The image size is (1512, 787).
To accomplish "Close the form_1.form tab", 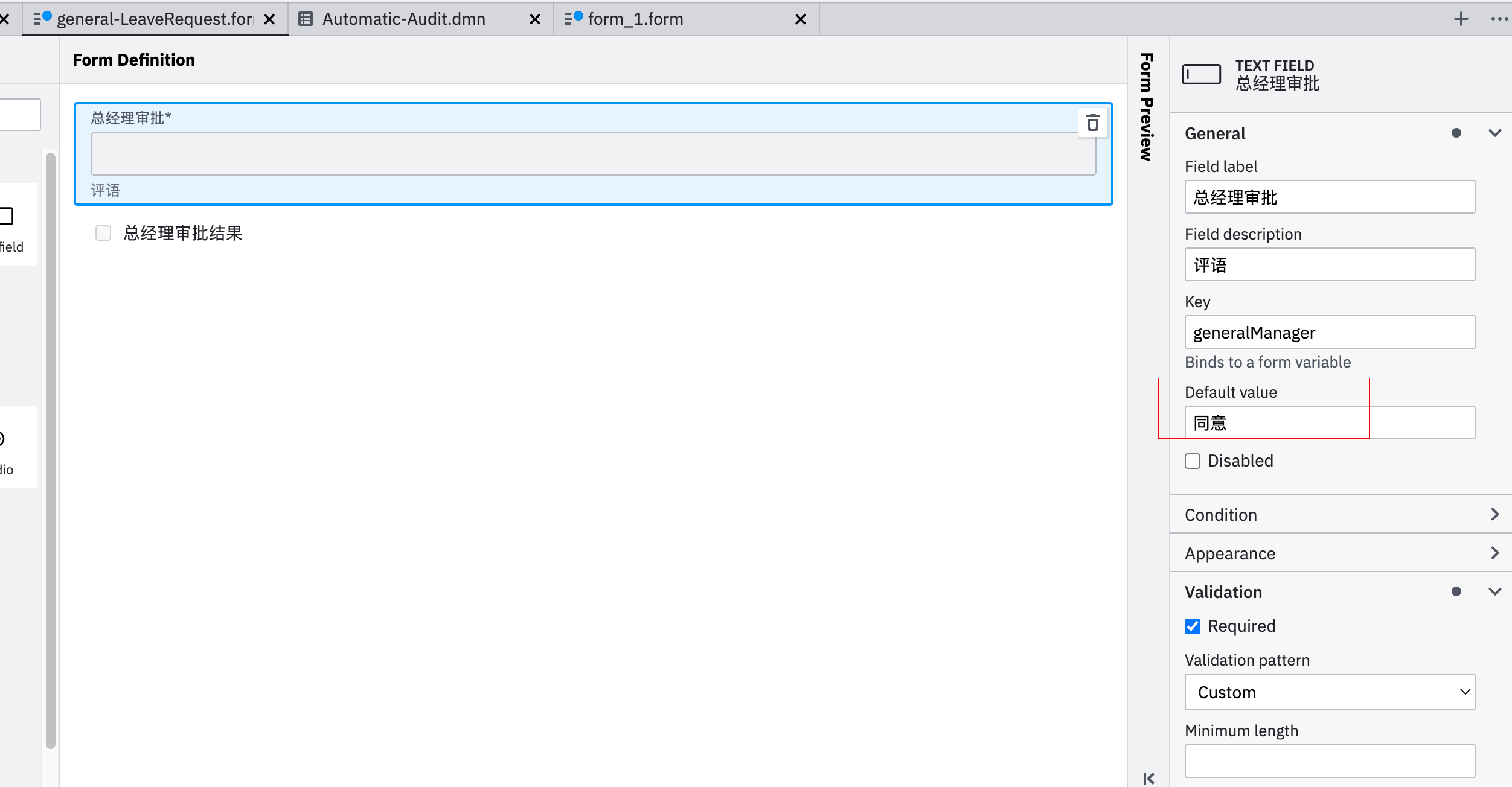I will (801, 19).
